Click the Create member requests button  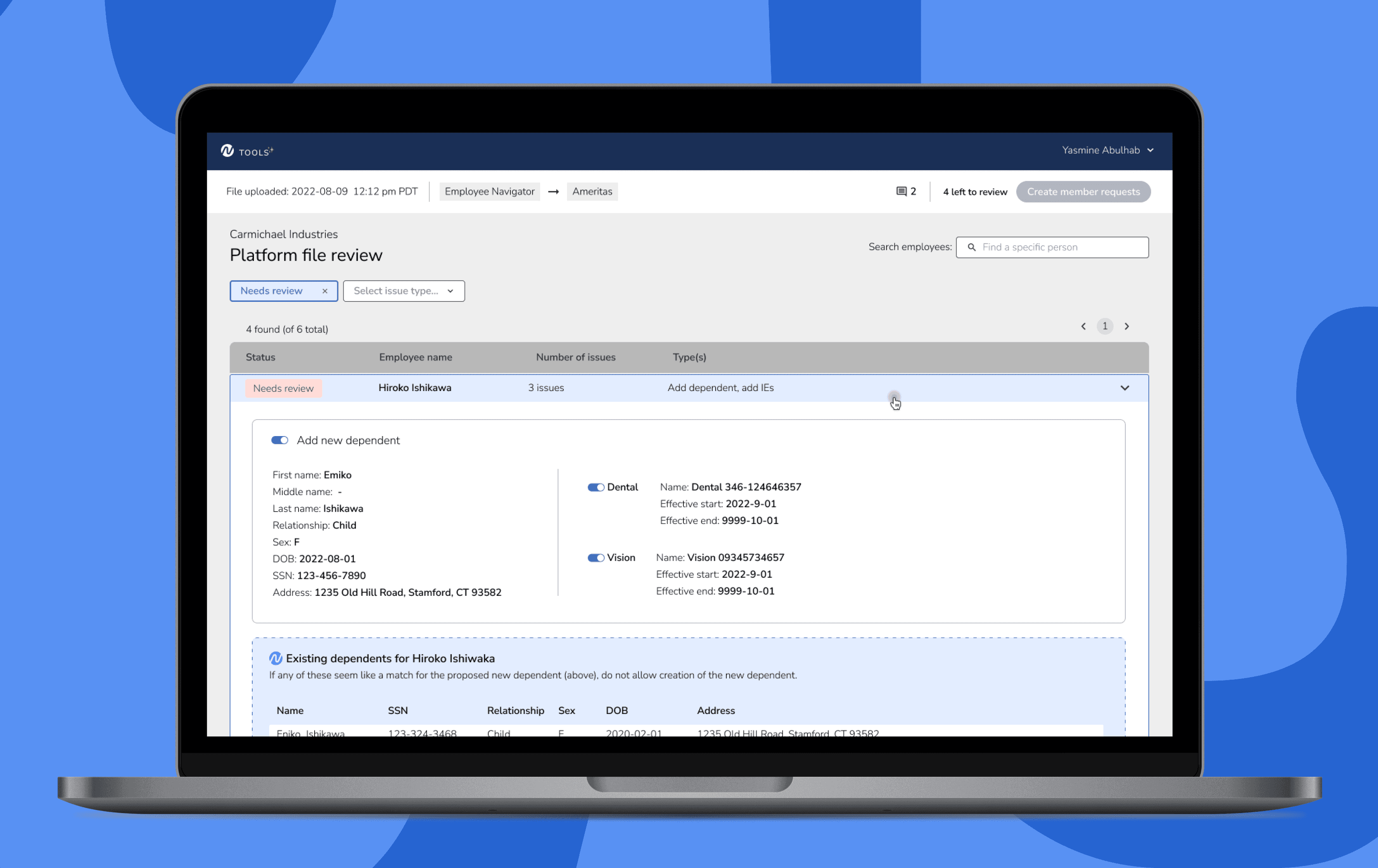point(1083,192)
